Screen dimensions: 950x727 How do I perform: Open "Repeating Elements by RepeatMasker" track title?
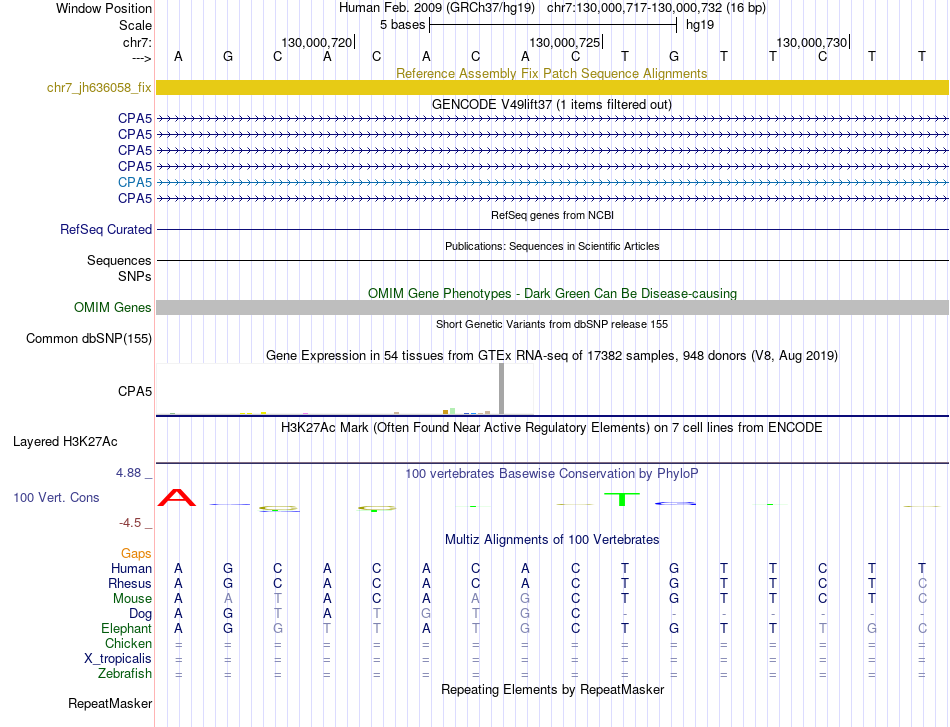click(553, 689)
